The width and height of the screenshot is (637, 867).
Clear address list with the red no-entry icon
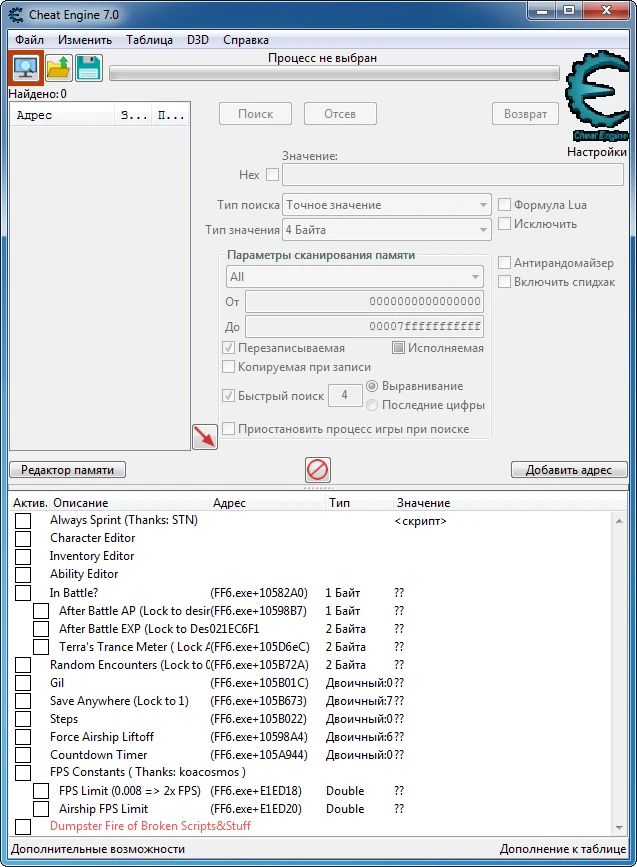pyautogui.click(x=318, y=470)
